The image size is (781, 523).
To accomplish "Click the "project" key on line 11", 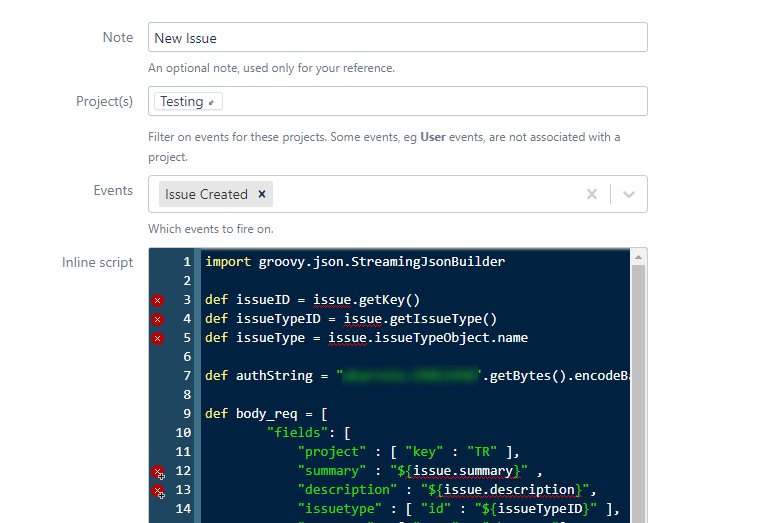I will tap(331, 451).
